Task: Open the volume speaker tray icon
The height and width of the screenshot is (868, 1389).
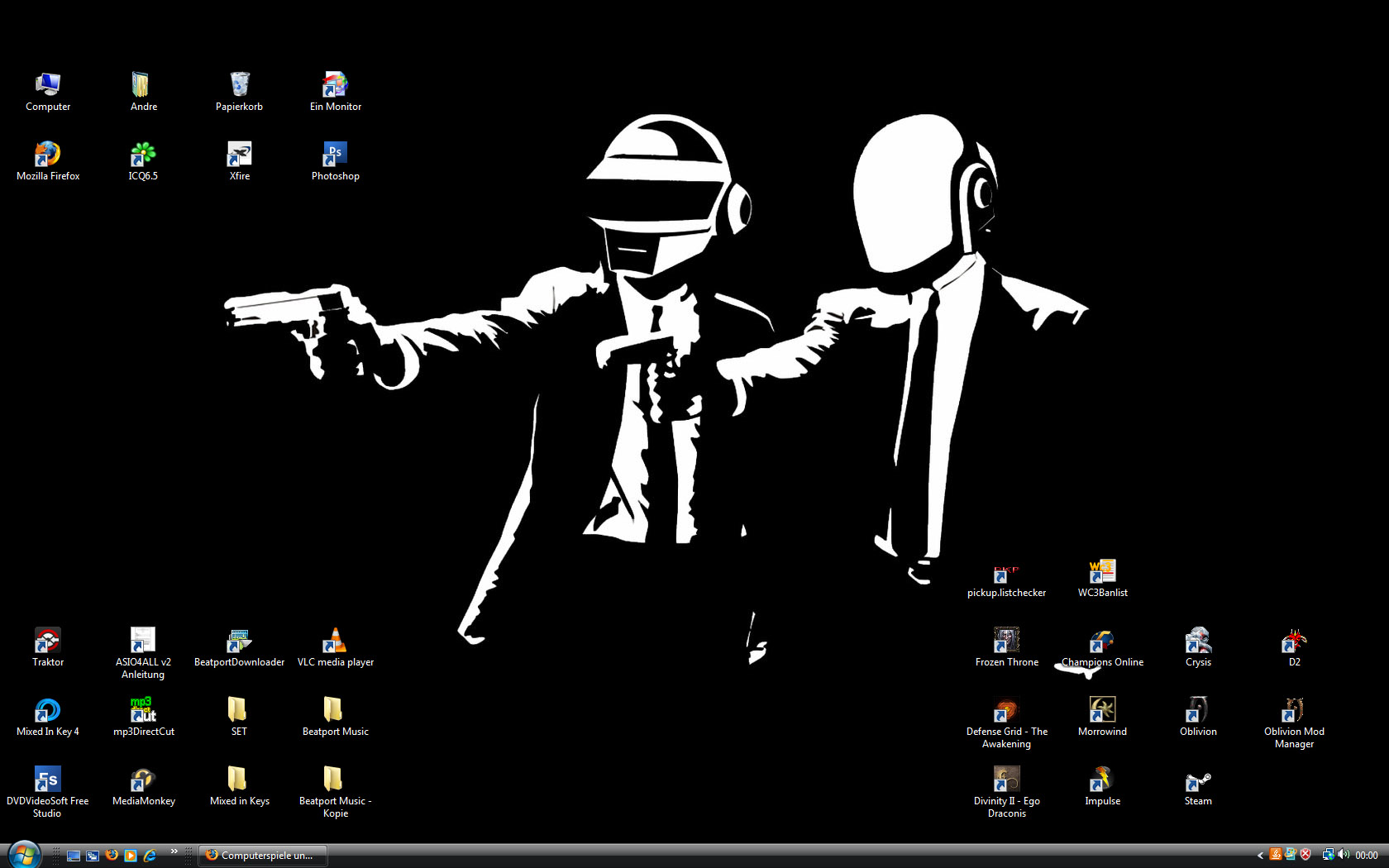Action: (1343, 855)
